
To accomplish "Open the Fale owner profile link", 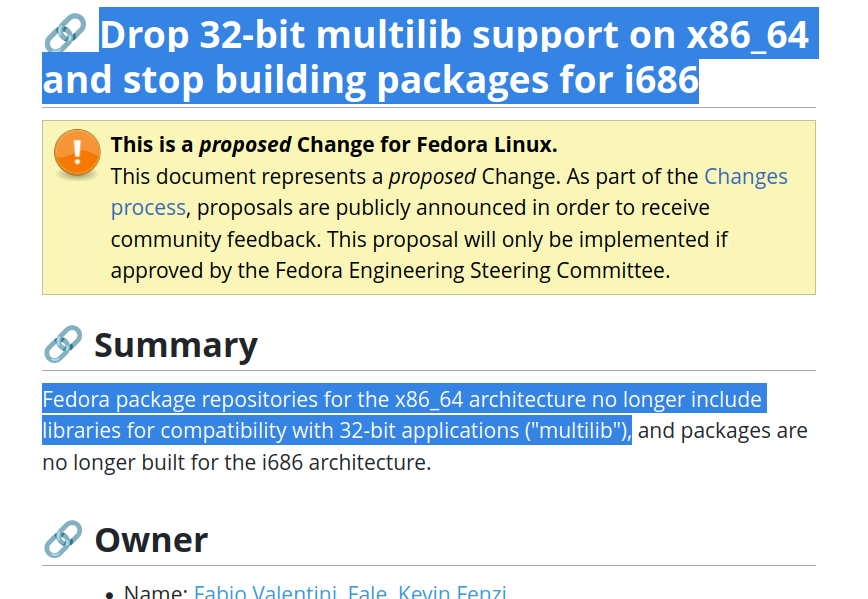I will pyautogui.click(x=367, y=592).
